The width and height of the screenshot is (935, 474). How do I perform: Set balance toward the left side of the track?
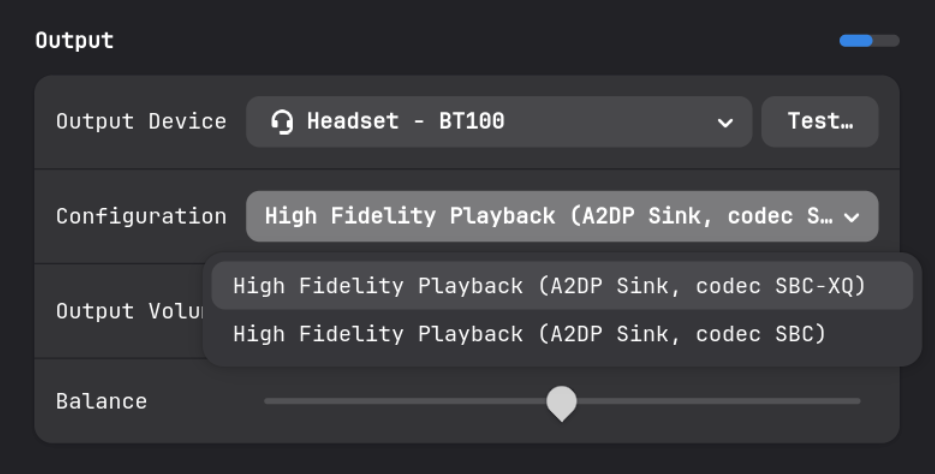pos(405,401)
